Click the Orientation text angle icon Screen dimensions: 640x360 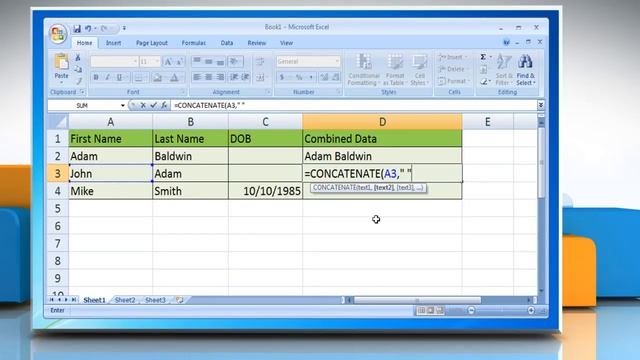pos(234,62)
